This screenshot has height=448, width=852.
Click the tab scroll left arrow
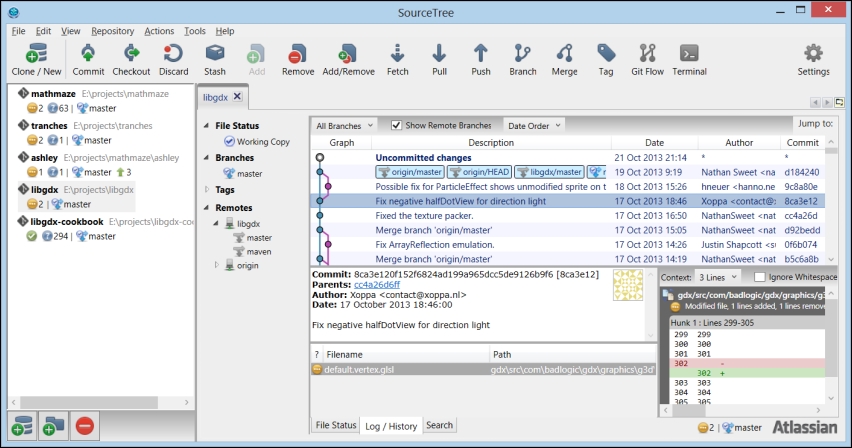[815, 102]
